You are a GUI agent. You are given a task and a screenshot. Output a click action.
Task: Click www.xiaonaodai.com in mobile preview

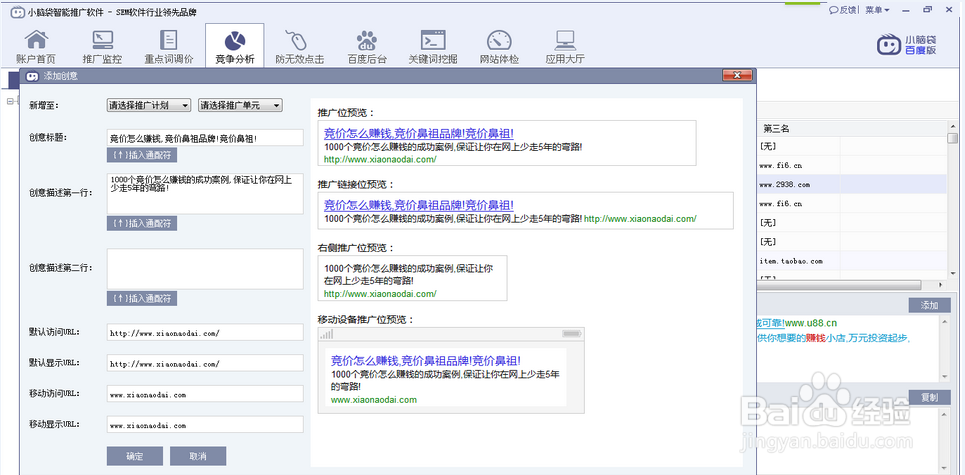pyautogui.click(x=374, y=399)
